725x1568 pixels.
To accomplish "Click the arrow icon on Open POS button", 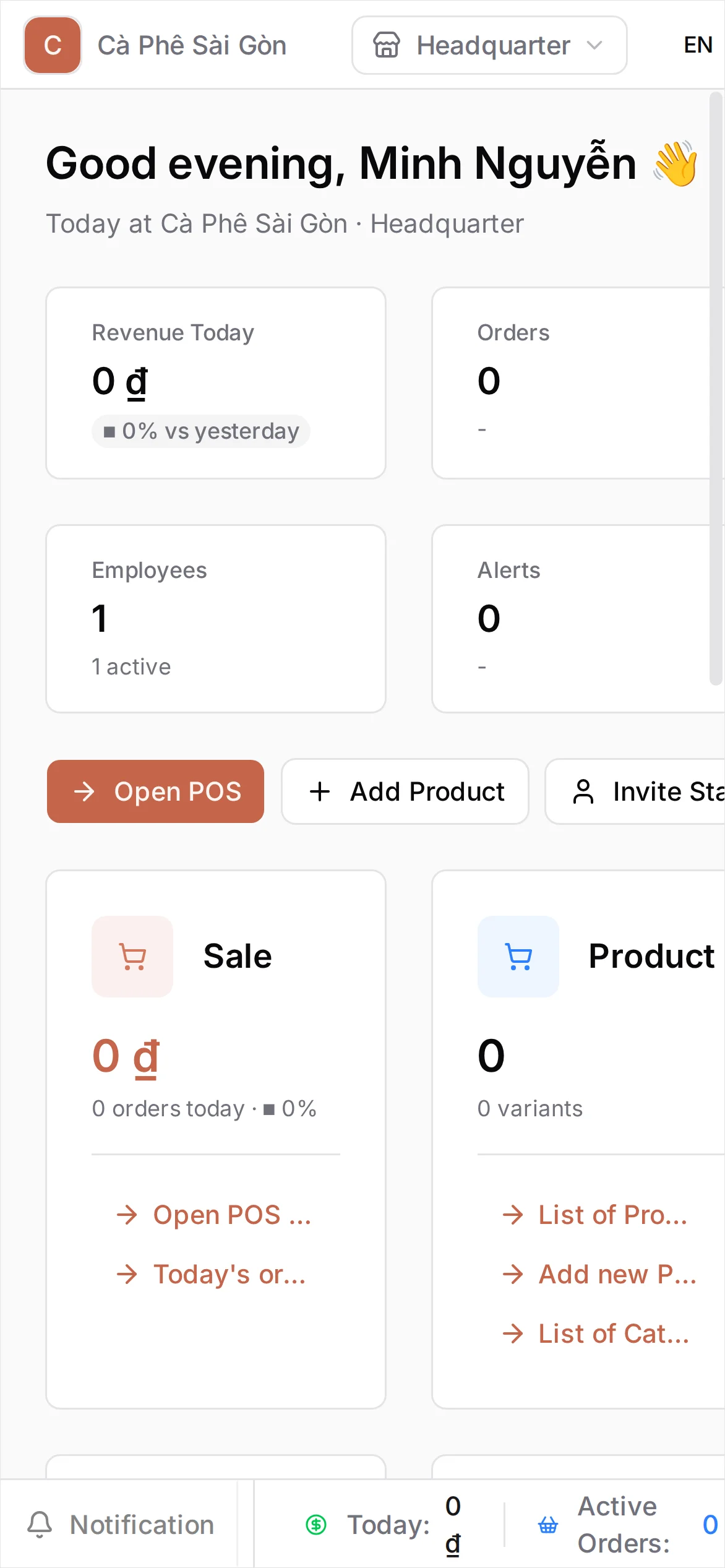I will (85, 791).
